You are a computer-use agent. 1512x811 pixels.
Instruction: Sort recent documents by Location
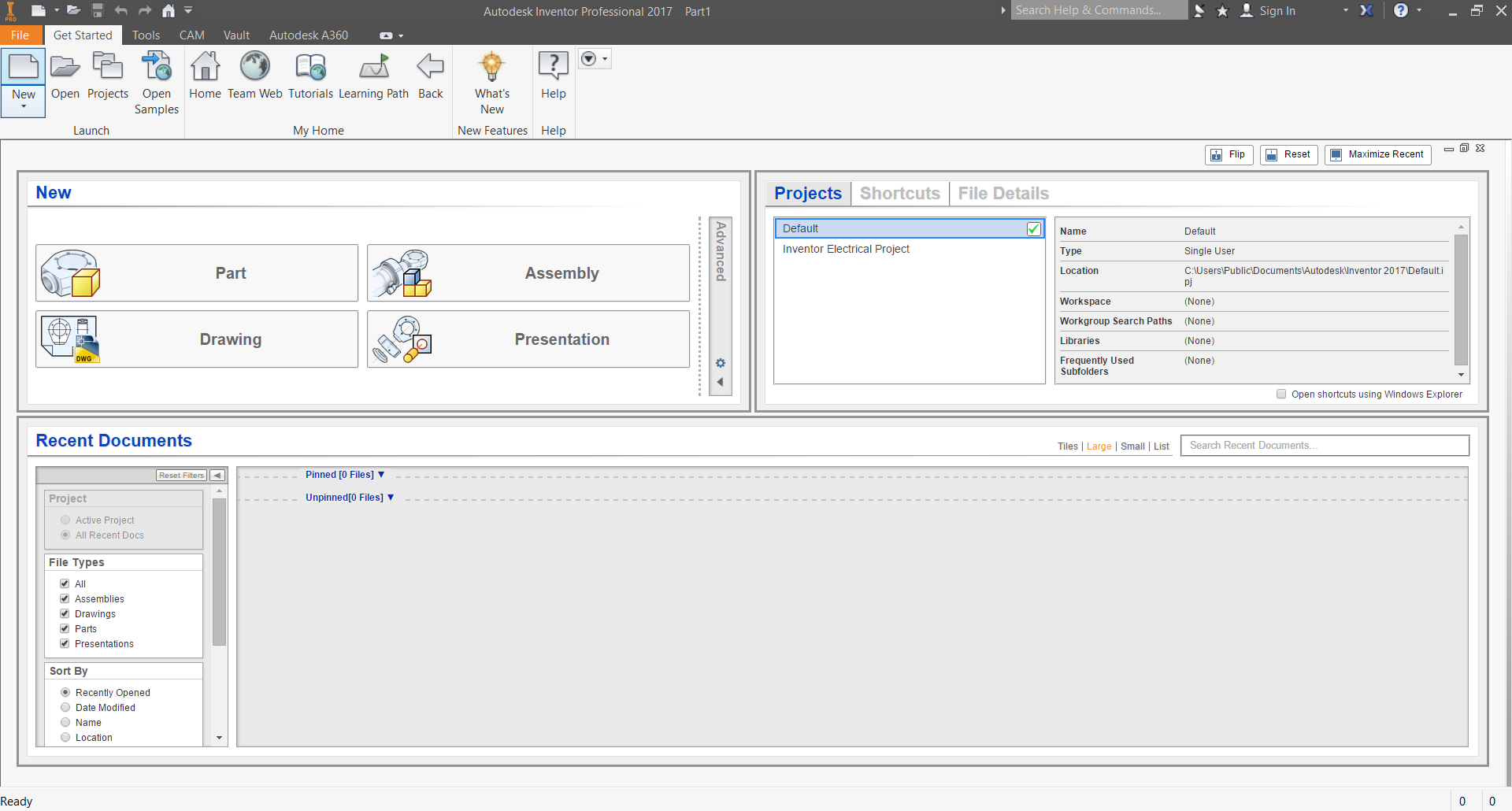point(65,737)
